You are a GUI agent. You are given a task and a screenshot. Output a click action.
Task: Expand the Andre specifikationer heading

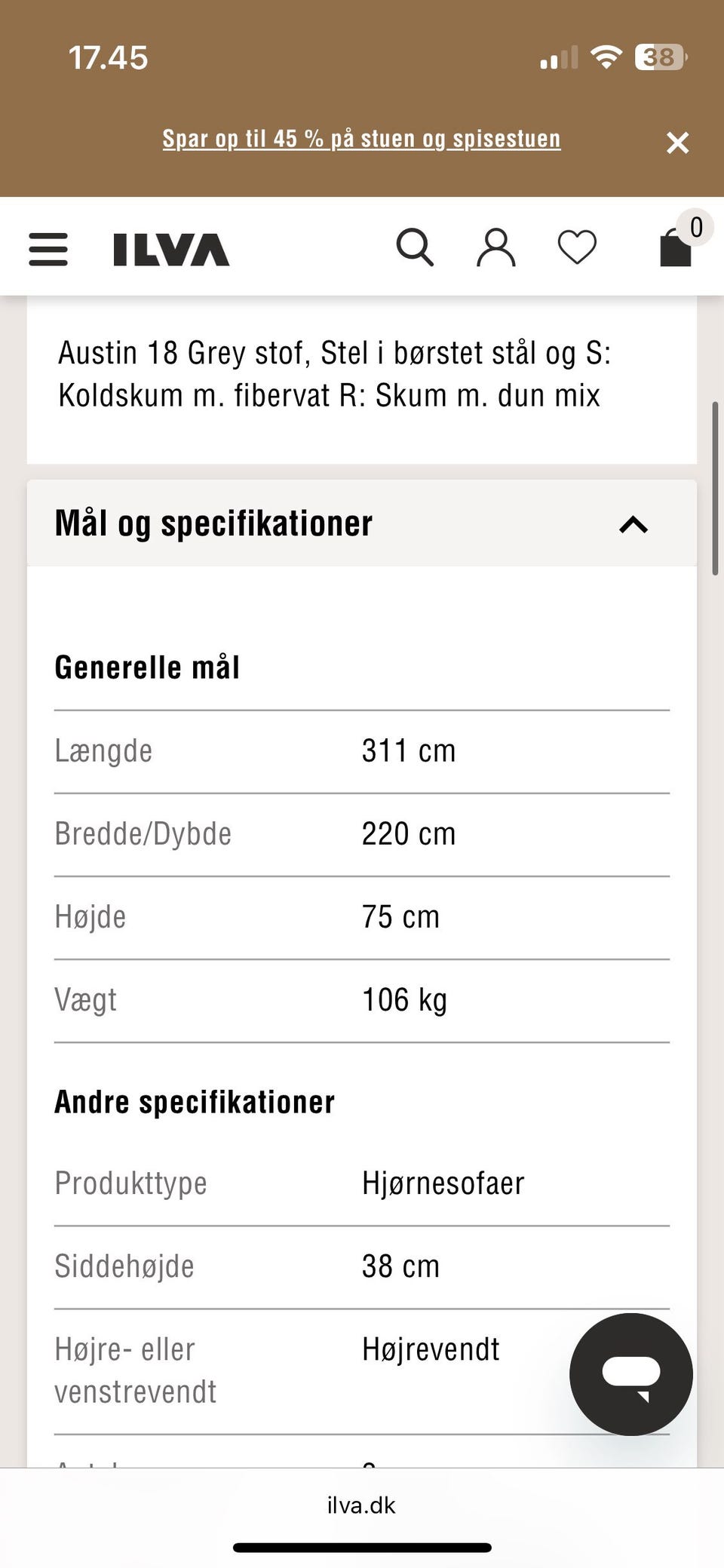point(194,1101)
